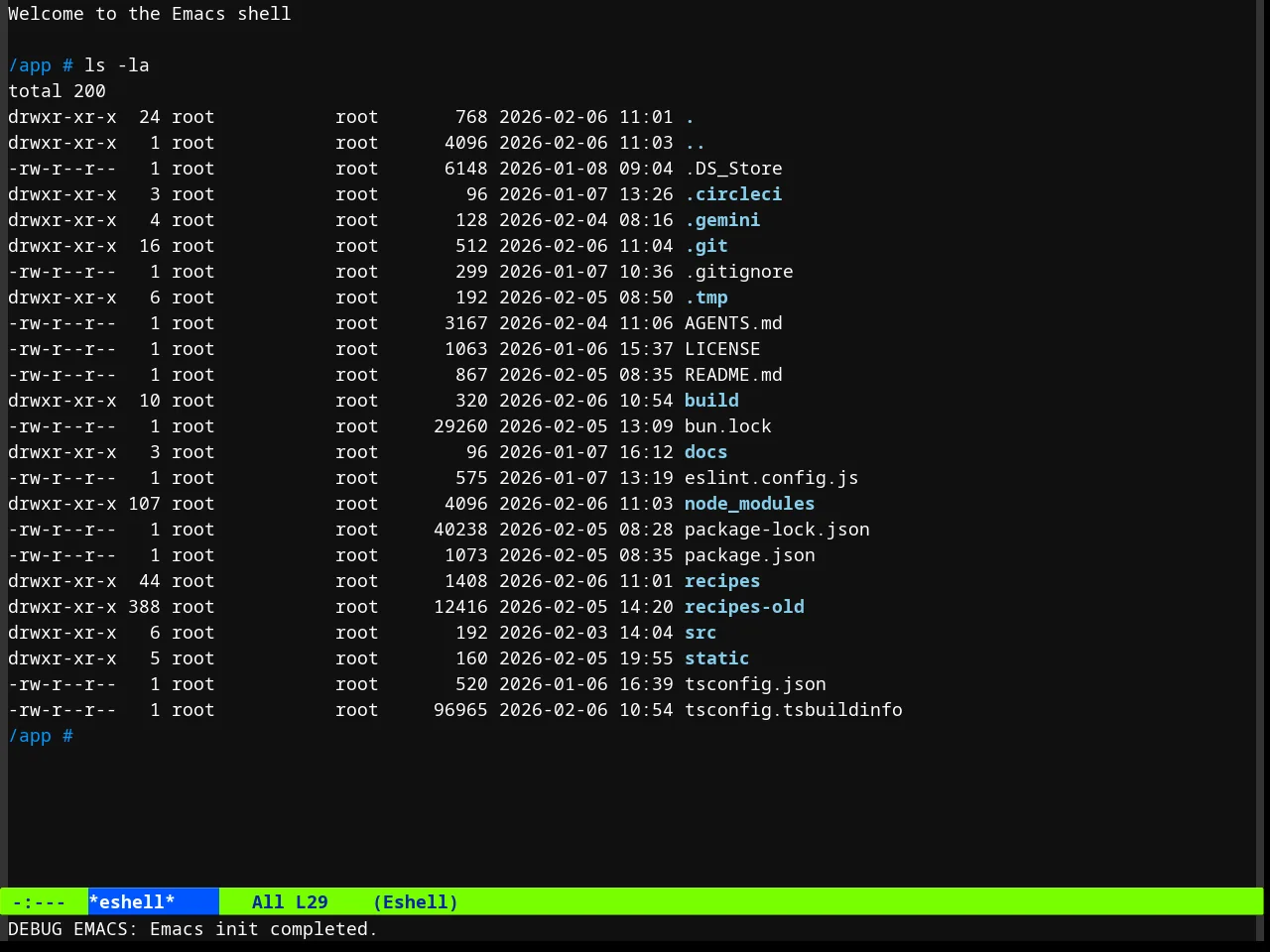Click the All position indicator in mode line
Viewport: 1270px width, 952px height.
[268, 901]
